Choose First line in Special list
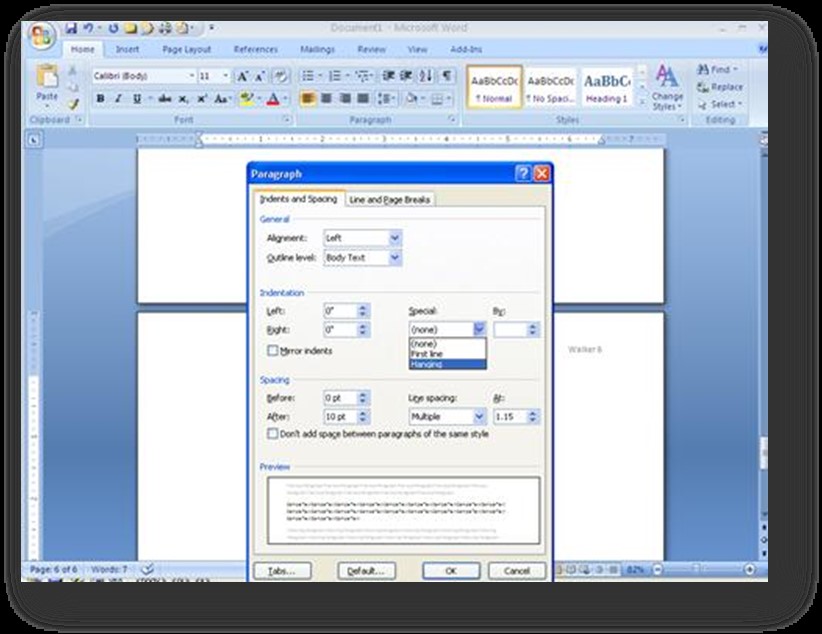The height and width of the screenshot is (634, 822). click(448, 354)
